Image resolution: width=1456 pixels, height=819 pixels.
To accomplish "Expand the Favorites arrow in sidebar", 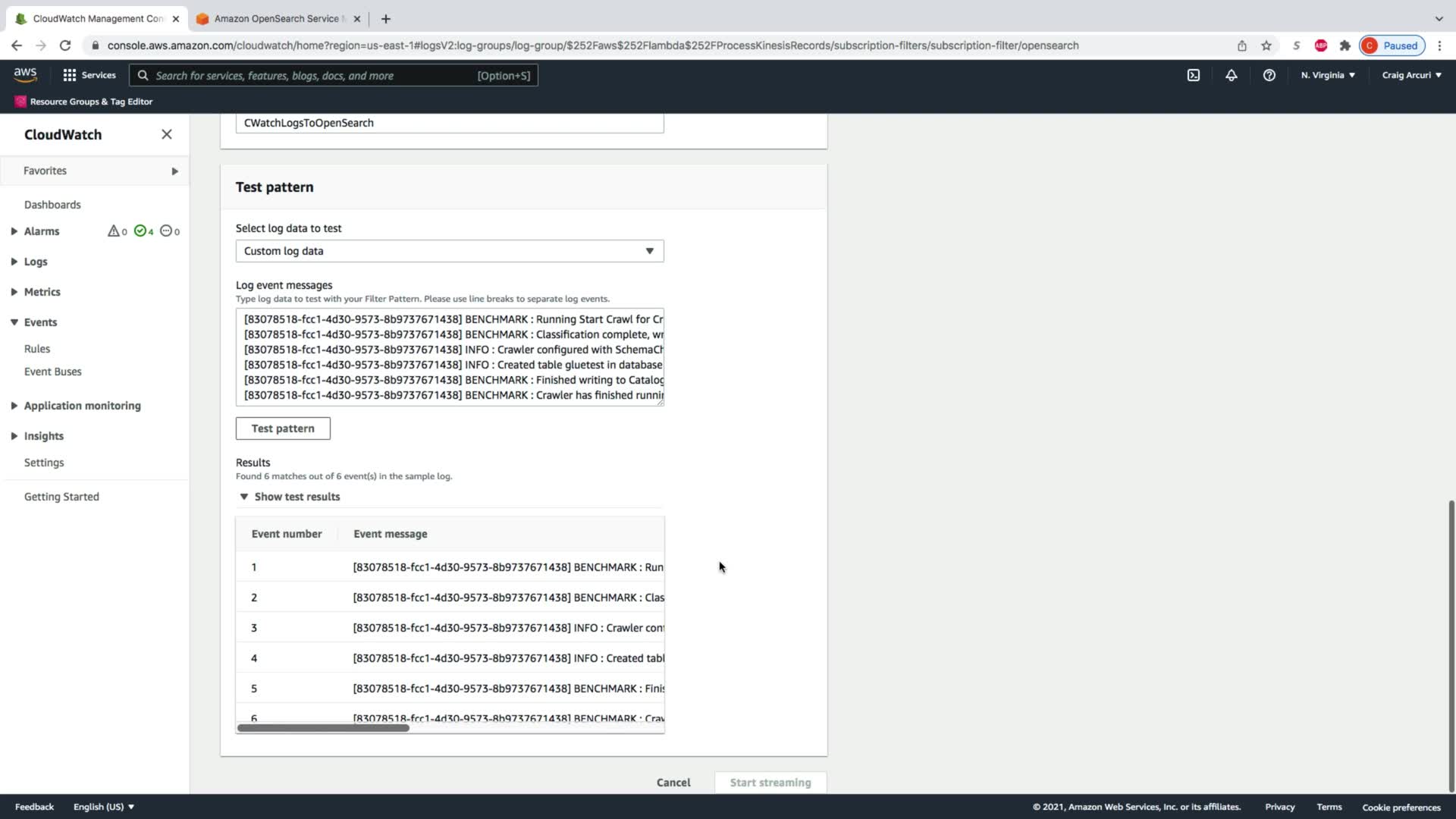I will pyautogui.click(x=174, y=171).
